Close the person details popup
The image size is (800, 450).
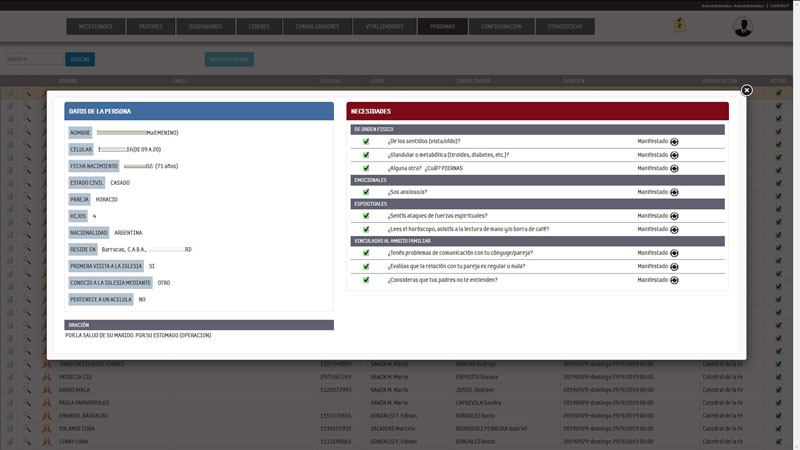pos(746,90)
